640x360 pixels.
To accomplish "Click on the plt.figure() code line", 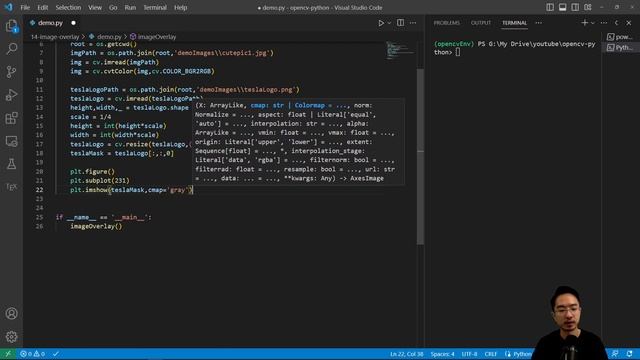I will tap(92, 171).
